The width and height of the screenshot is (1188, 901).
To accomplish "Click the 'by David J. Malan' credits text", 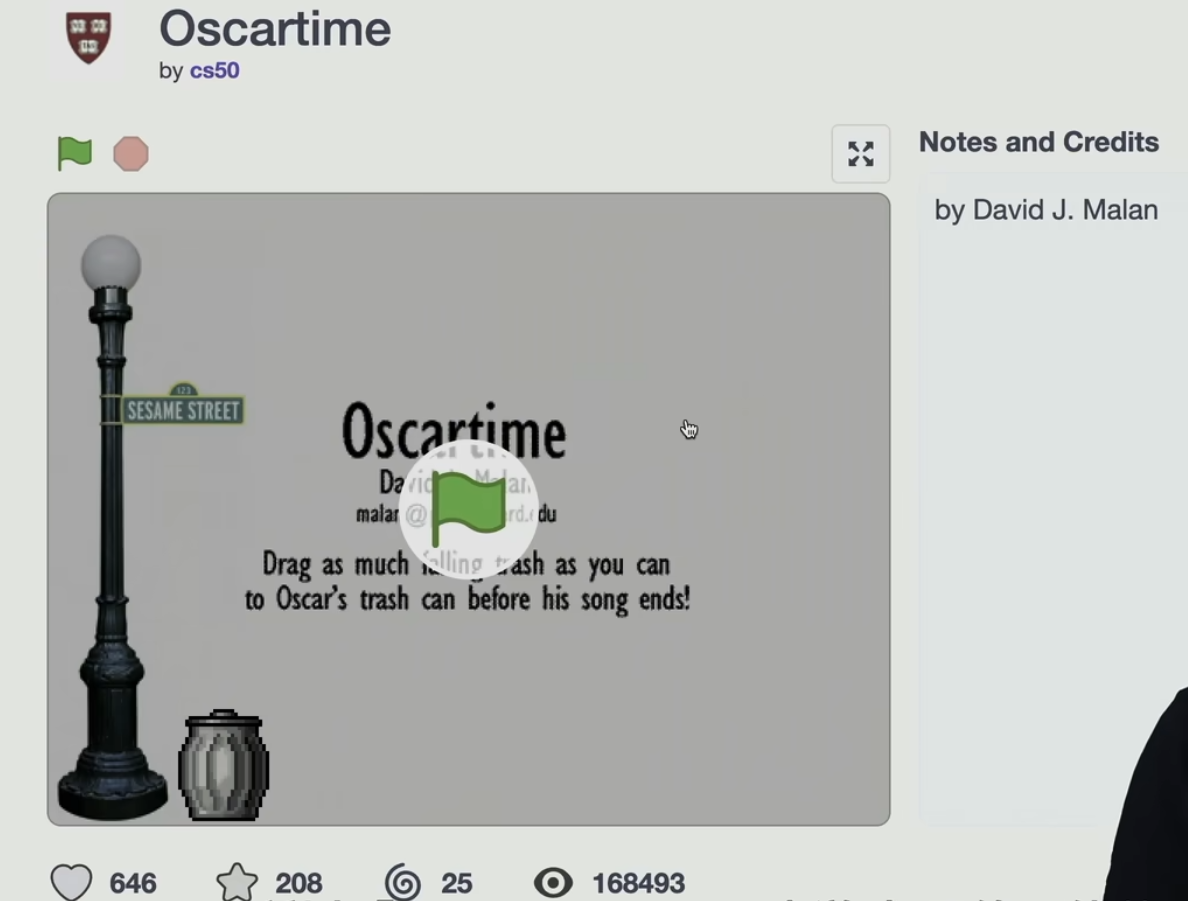I will (x=1046, y=210).
